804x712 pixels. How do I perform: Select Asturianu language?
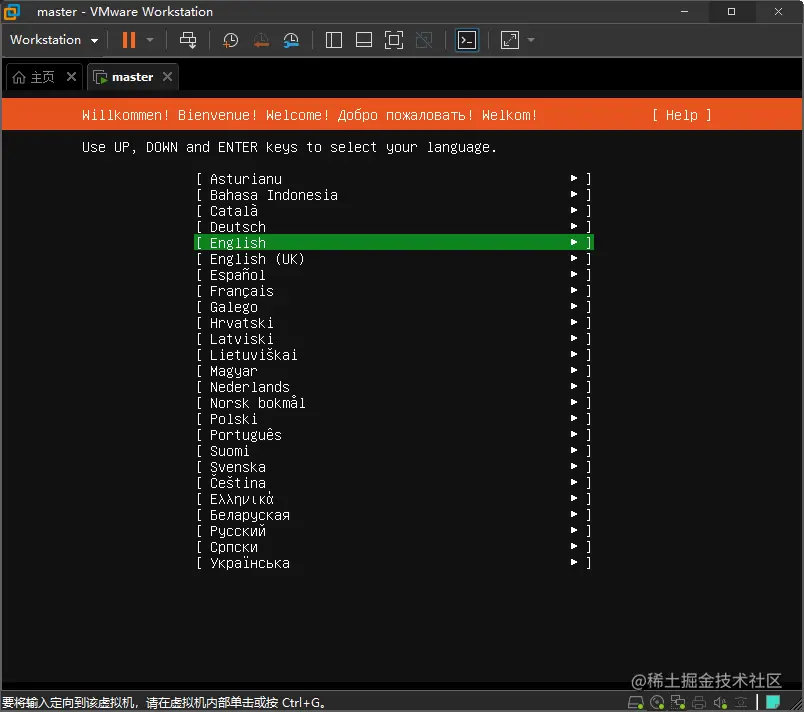(x=394, y=179)
